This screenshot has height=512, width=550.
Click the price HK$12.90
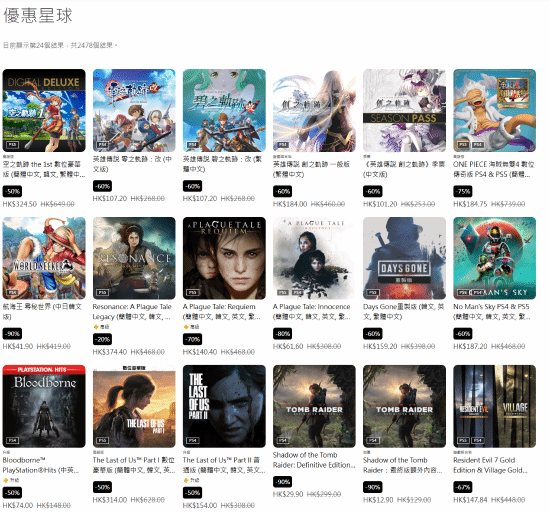coord(378,500)
